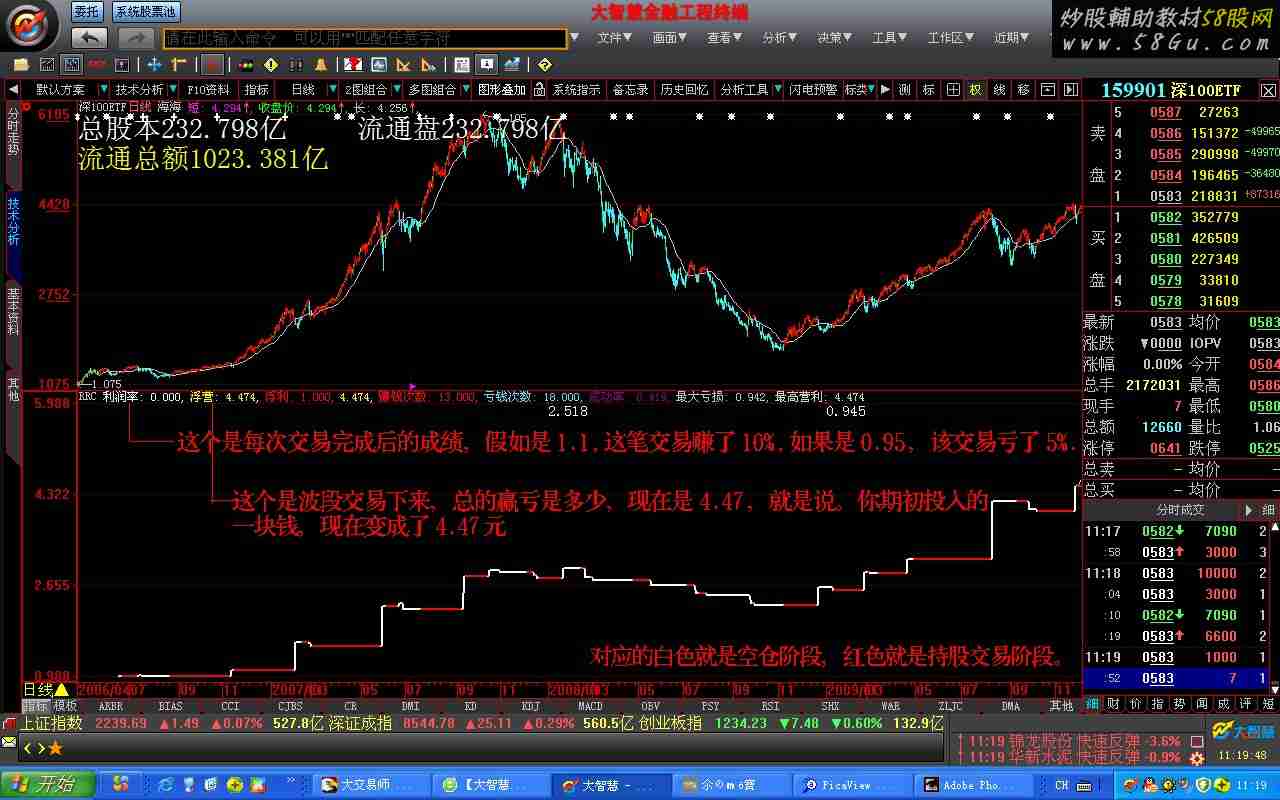The image size is (1280, 800).
Task: Switch to Adobe Pho... taskbar window
Action: 974,785
